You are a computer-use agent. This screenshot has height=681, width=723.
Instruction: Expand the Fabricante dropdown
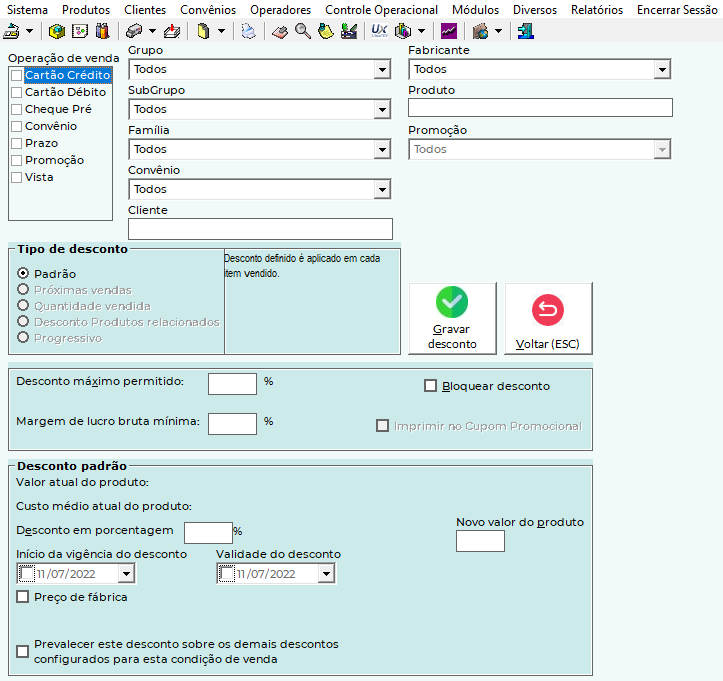tap(662, 70)
